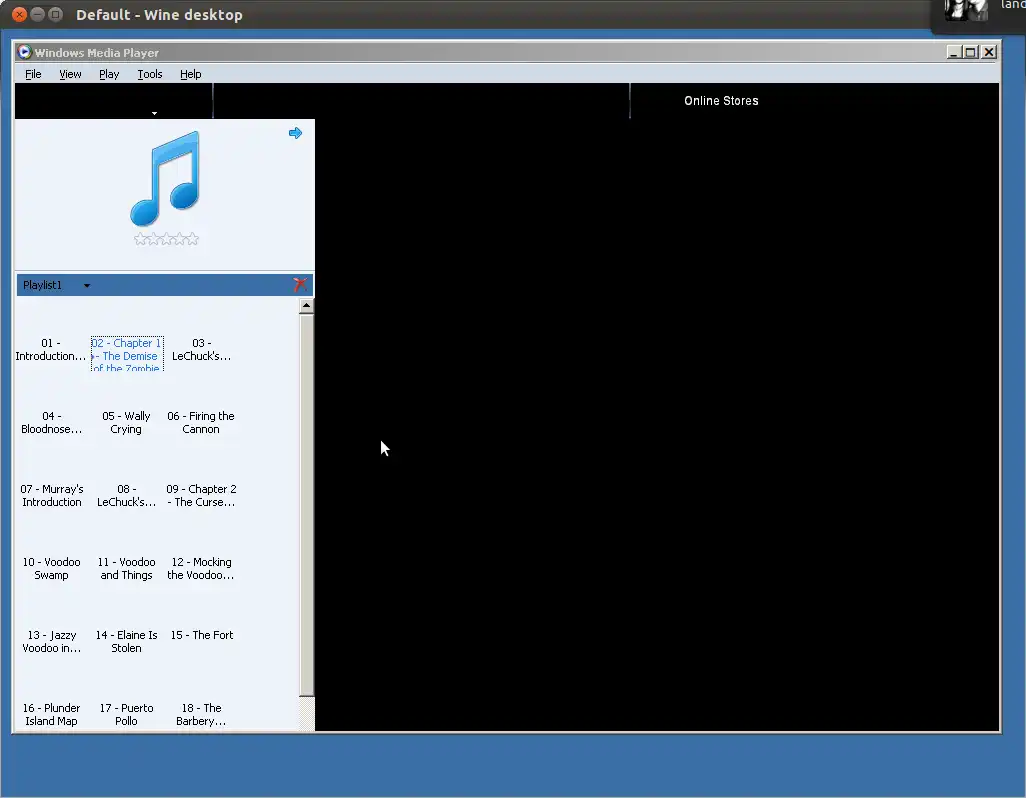The image size is (1026, 798).
Task: Open the File menu
Action: tap(33, 74)
